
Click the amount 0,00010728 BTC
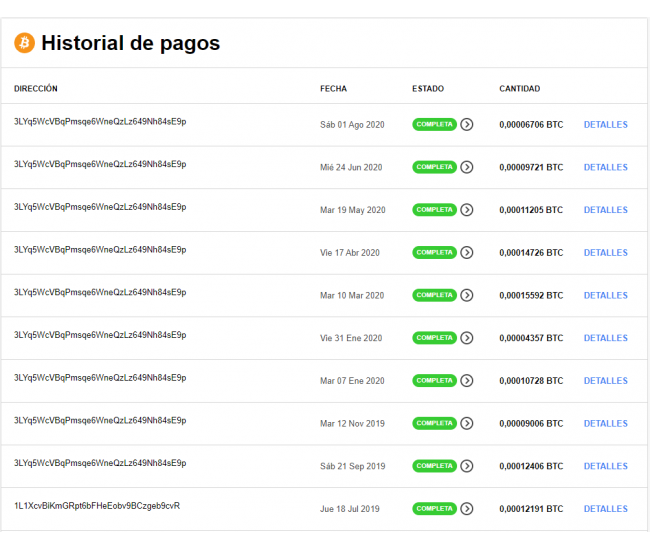pos(531,381)
